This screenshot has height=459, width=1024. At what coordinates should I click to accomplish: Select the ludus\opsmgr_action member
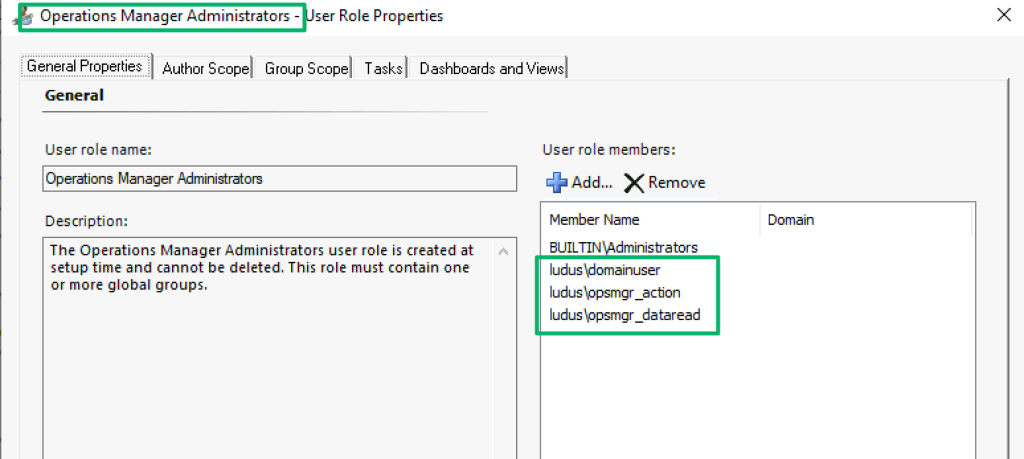click(x=615, y=293)
